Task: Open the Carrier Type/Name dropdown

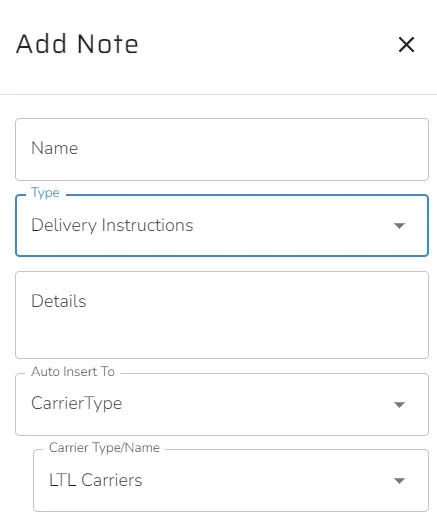Action: point(231,480)
